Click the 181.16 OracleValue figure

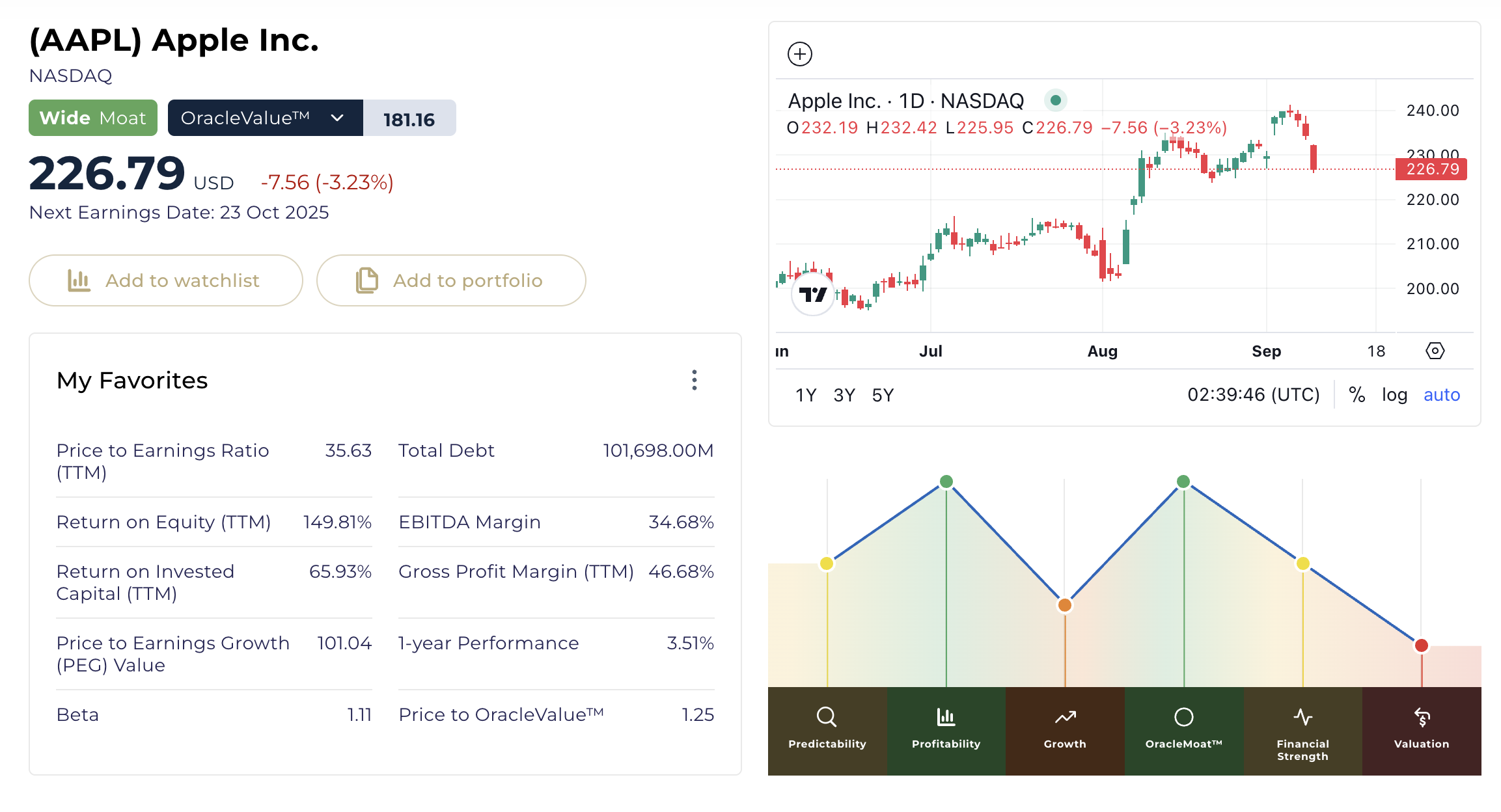(409, 119)
